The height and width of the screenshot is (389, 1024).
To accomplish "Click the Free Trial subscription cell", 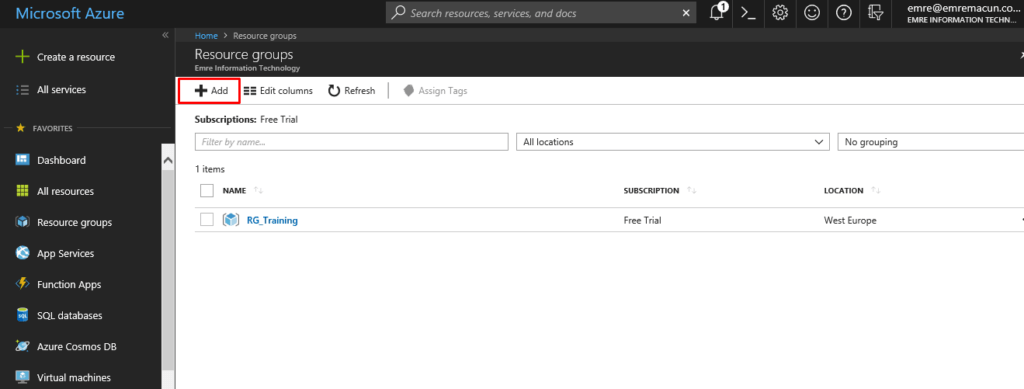I will click(x=643, y=221).
